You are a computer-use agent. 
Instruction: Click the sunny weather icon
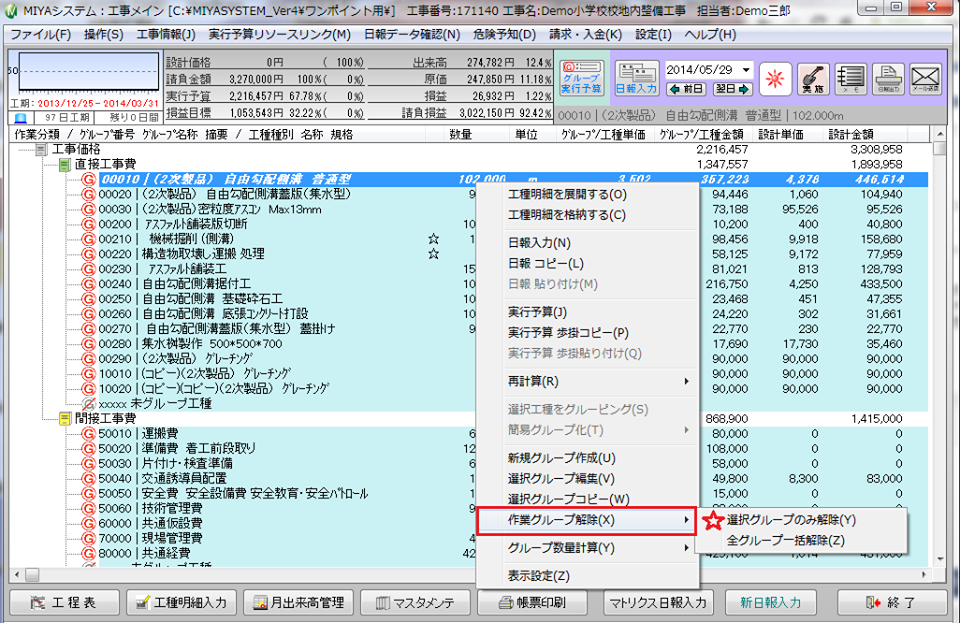(x=775, y=79)
